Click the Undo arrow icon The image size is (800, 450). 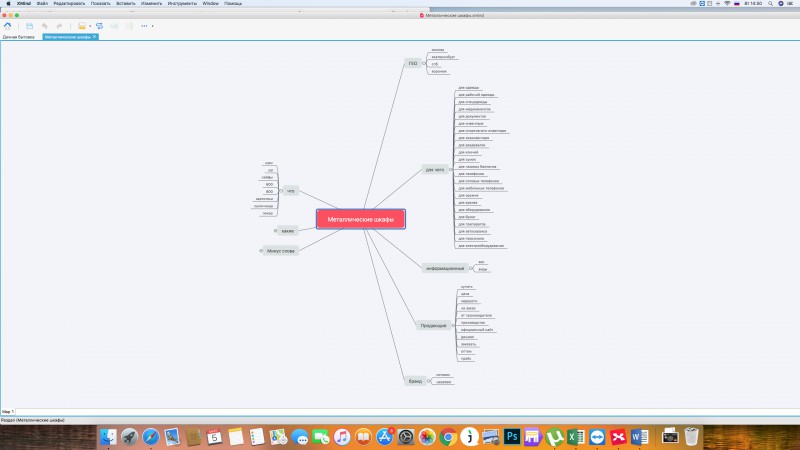coord(44,26)
